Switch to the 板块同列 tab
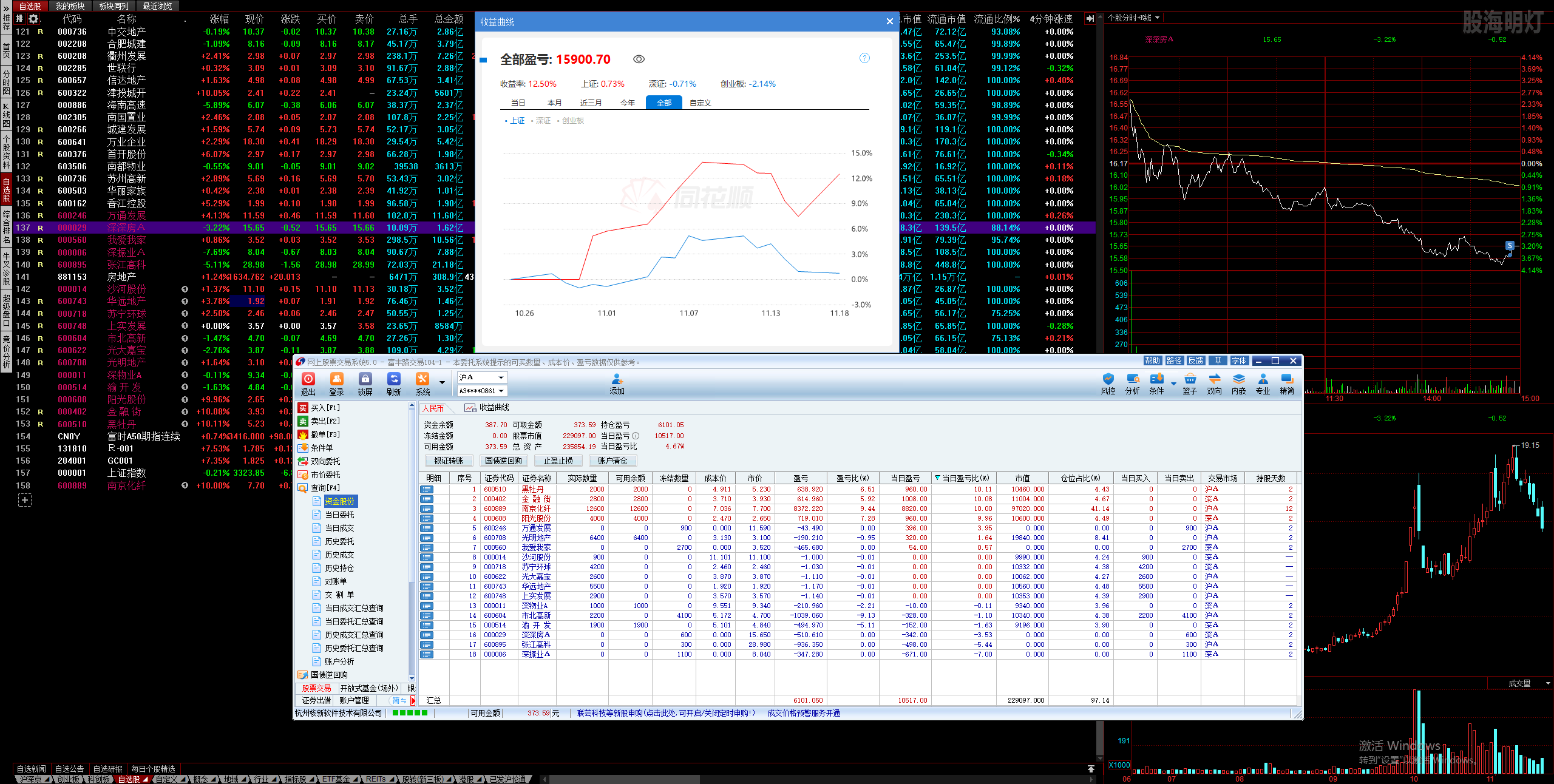This screenshot has width=1554, height=784. [114, 6]
